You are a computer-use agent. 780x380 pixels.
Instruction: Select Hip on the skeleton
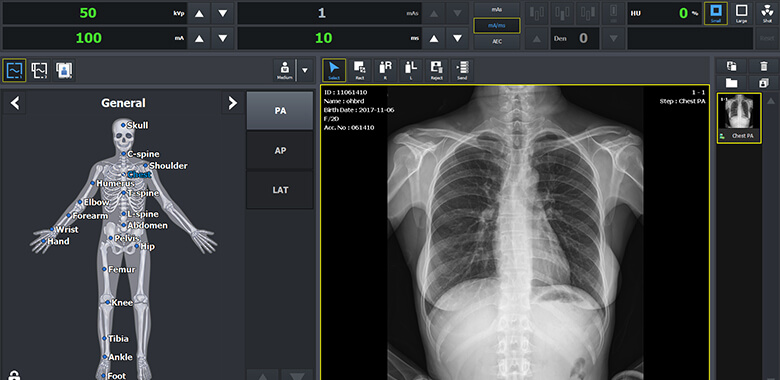click(147, 246)
